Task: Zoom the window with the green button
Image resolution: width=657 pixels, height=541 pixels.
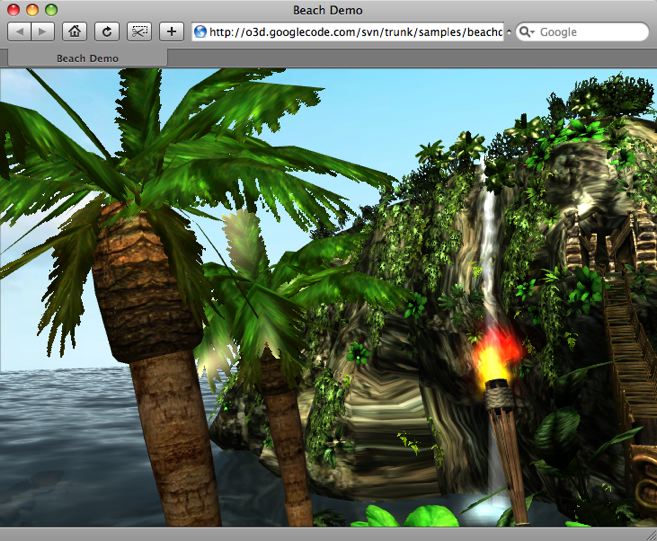Action: point(51,10)
